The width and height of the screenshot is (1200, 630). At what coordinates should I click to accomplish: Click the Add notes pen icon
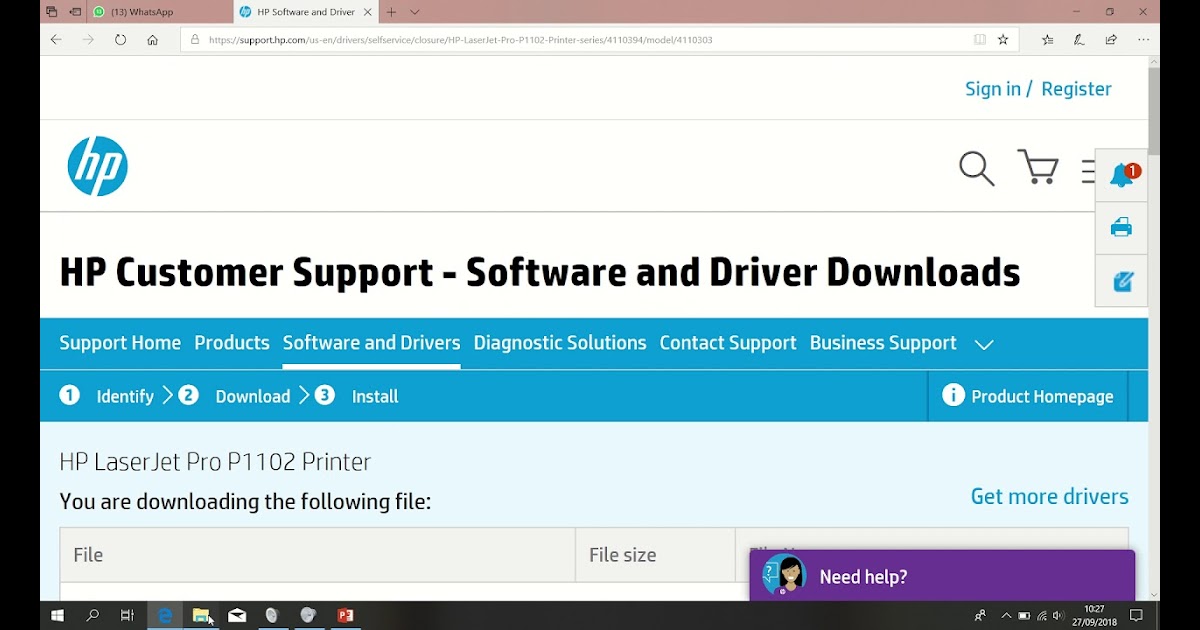tap(1079, 40)
